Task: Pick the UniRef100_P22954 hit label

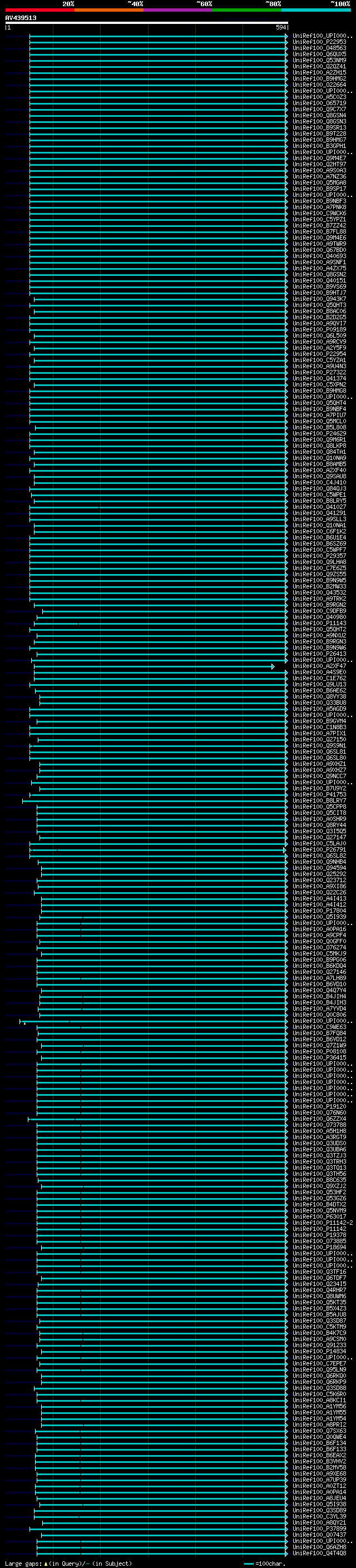Action: 319,354
